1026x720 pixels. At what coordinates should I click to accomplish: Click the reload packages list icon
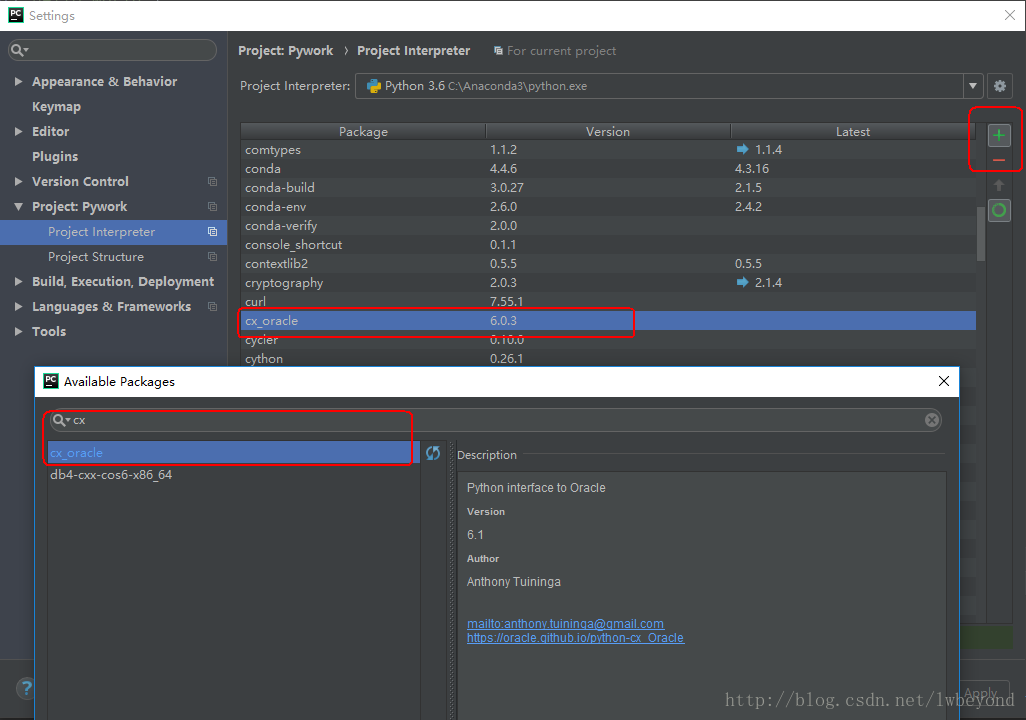pos(433,453)
